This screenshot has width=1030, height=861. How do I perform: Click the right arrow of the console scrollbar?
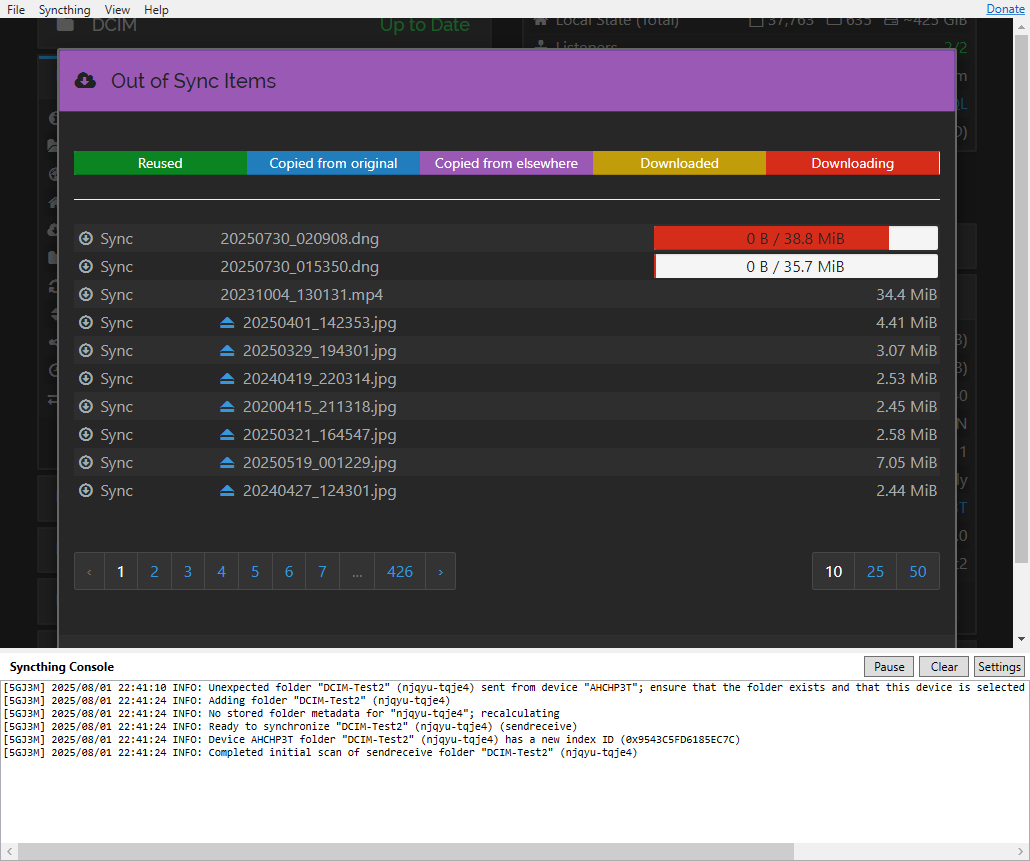tap(1021, 851)
